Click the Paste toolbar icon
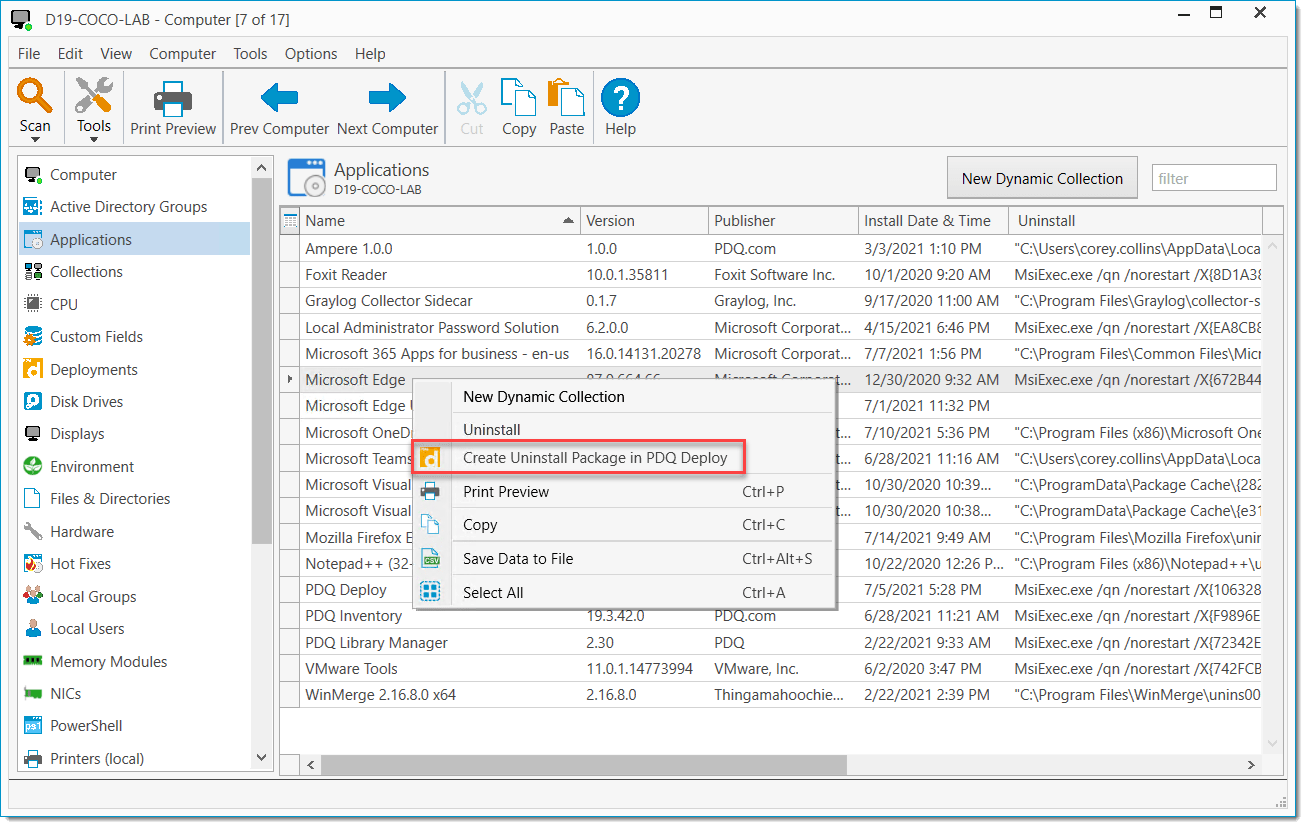The image size is (1306, 827). 565,100
